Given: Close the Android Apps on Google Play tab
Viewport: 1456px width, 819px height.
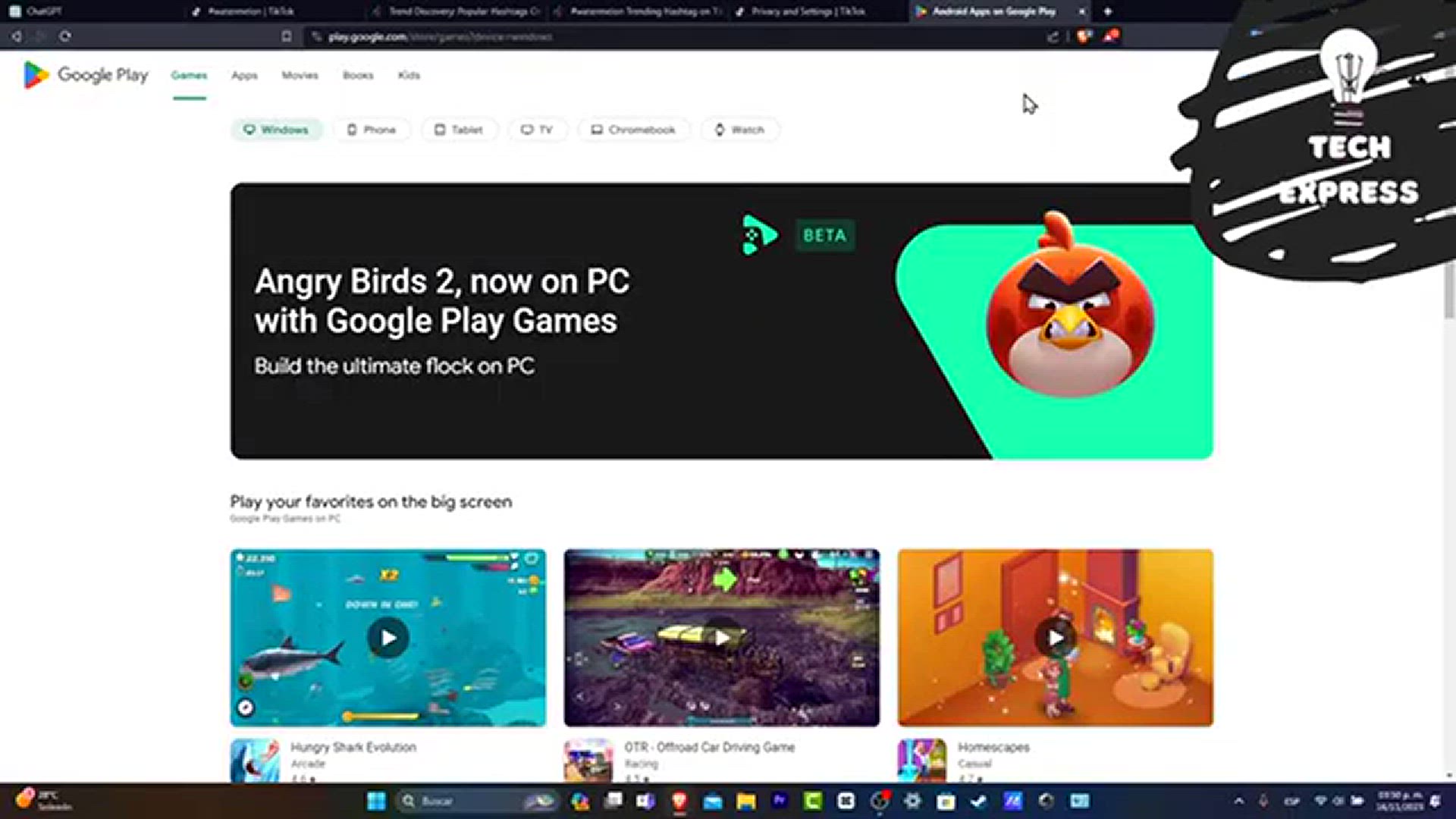Looking at the screenshot, I should (x=1082, y=11).
